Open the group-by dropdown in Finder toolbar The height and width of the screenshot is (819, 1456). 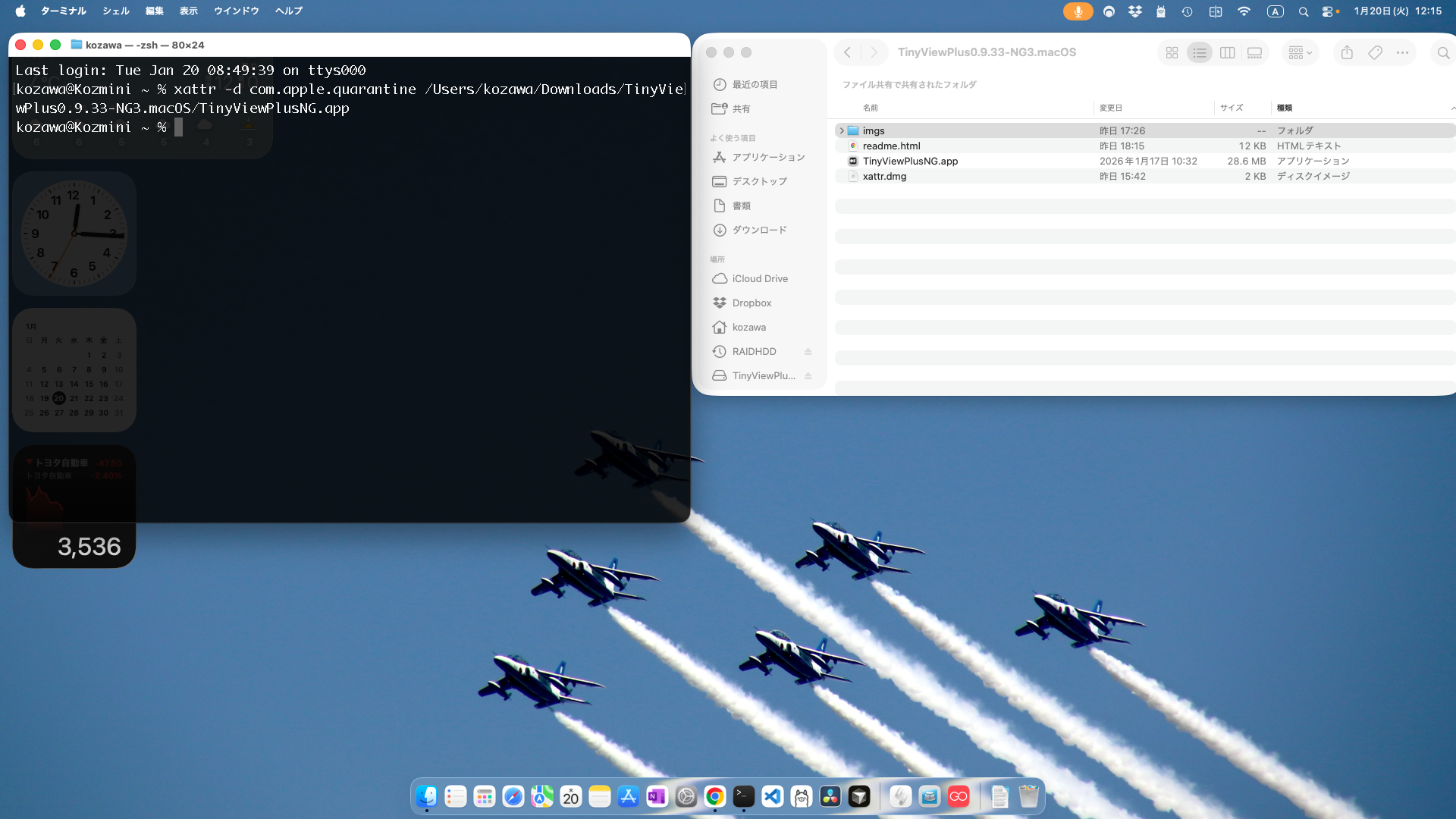coord(1300,53)
